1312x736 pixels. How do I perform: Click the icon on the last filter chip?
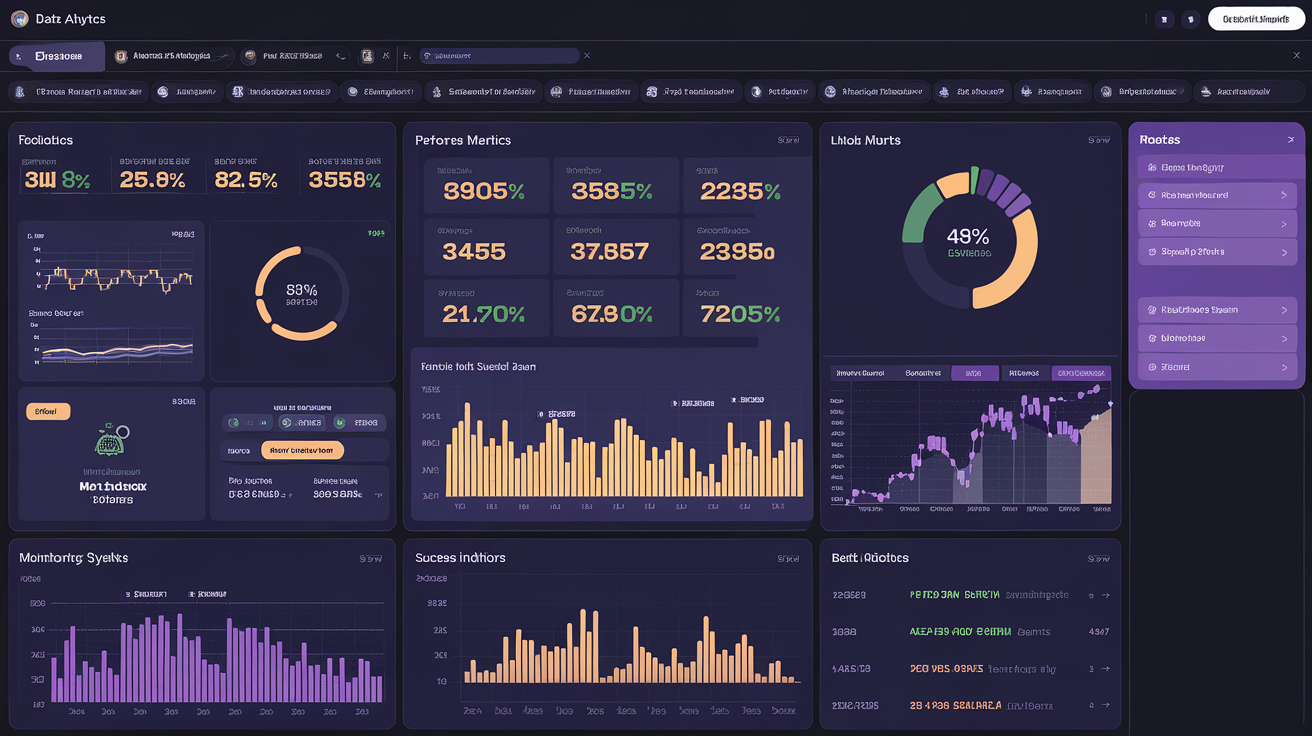click(x=1206, y=92)
